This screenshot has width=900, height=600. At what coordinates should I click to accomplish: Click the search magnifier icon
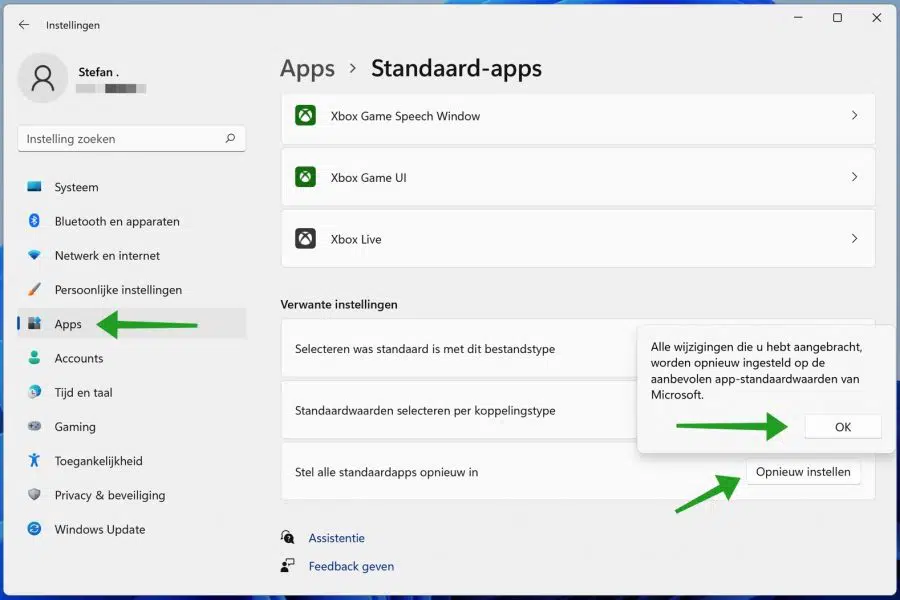(x=230, y=138)
